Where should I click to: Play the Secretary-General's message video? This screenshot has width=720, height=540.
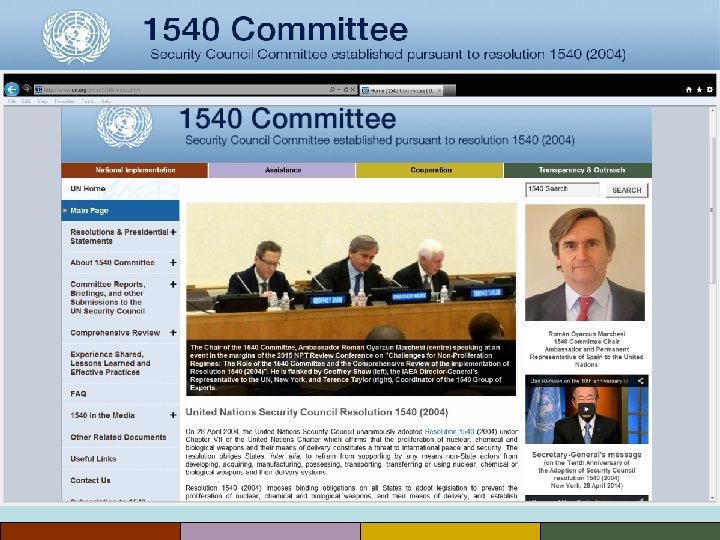coord(586,408)
